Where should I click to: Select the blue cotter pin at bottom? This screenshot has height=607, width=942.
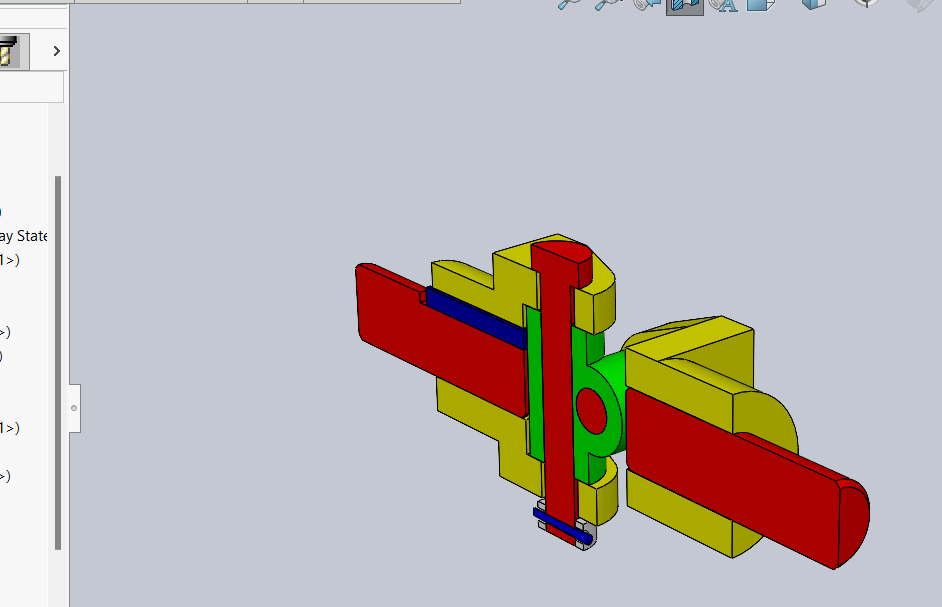click(562, 526)
